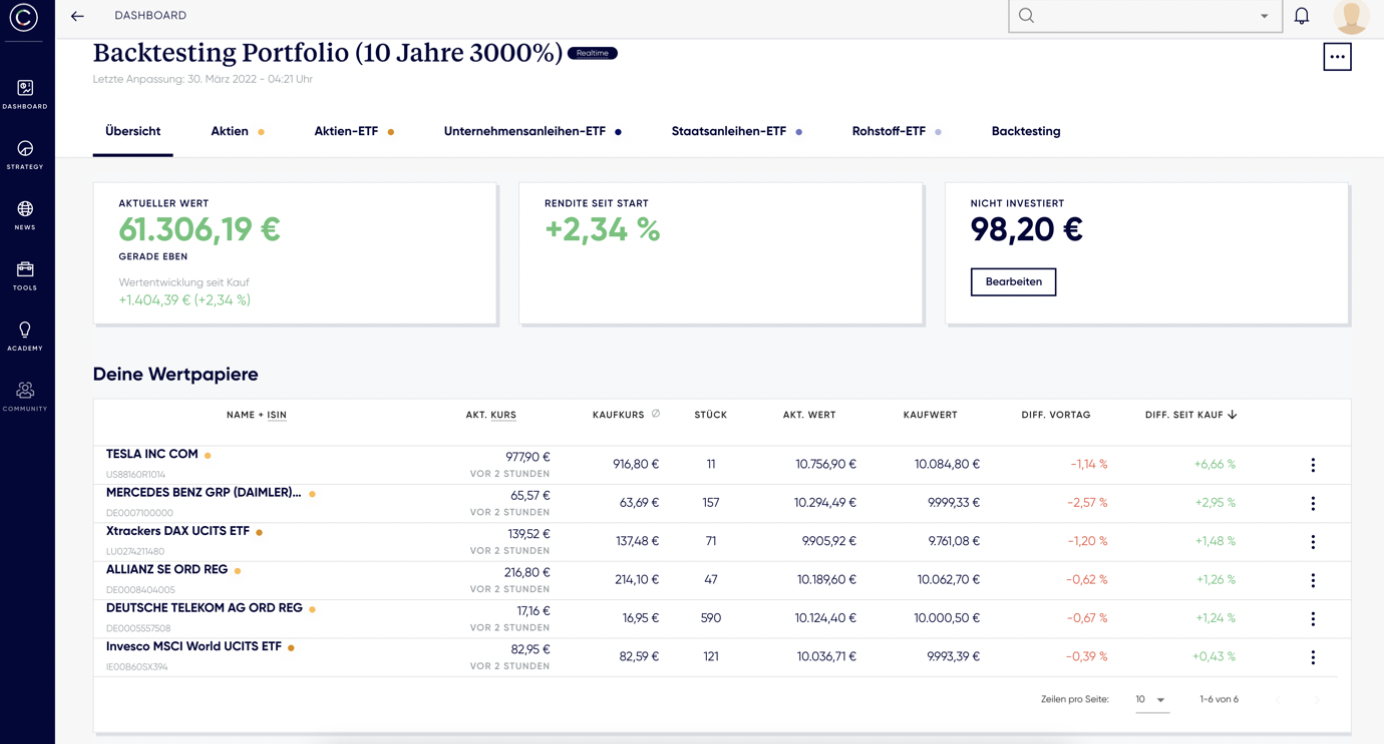Expand the search field dropdown arrow
Image resolution: width=1384 pixels, height=744 pixels.
[x=1264, y=17]
